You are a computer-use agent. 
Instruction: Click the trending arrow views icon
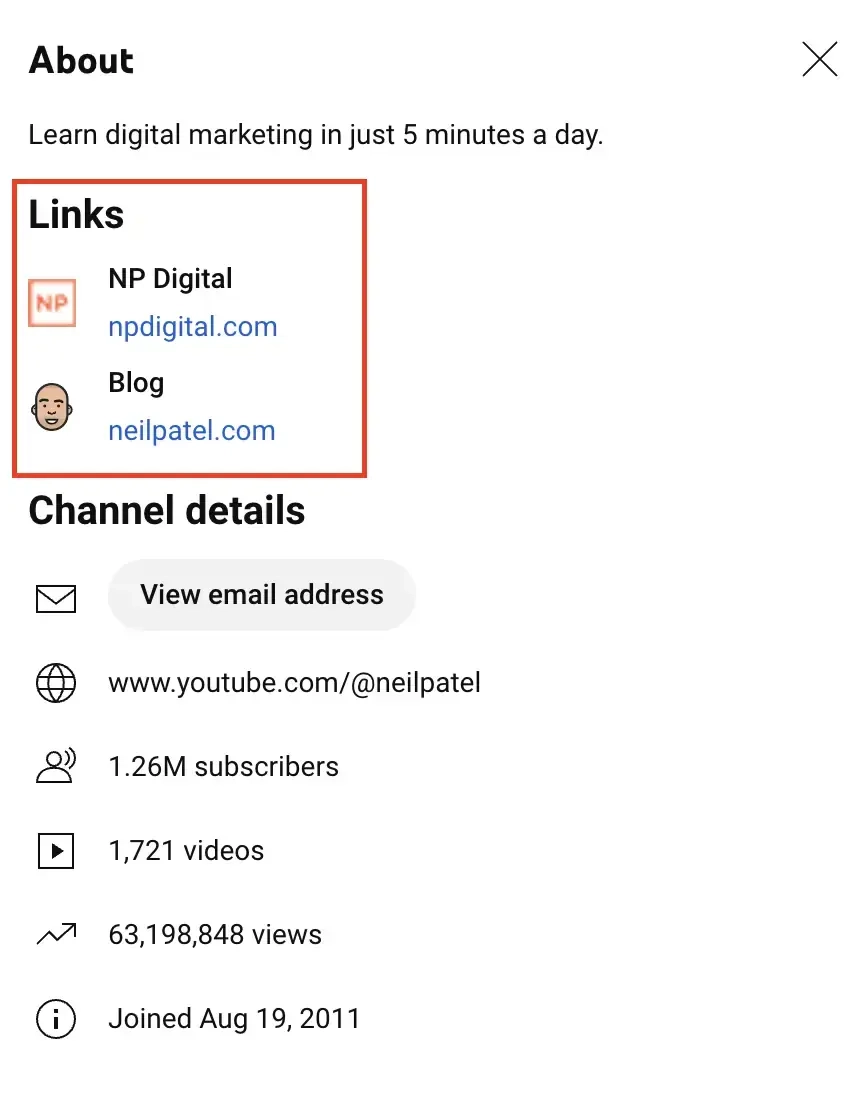56,935
